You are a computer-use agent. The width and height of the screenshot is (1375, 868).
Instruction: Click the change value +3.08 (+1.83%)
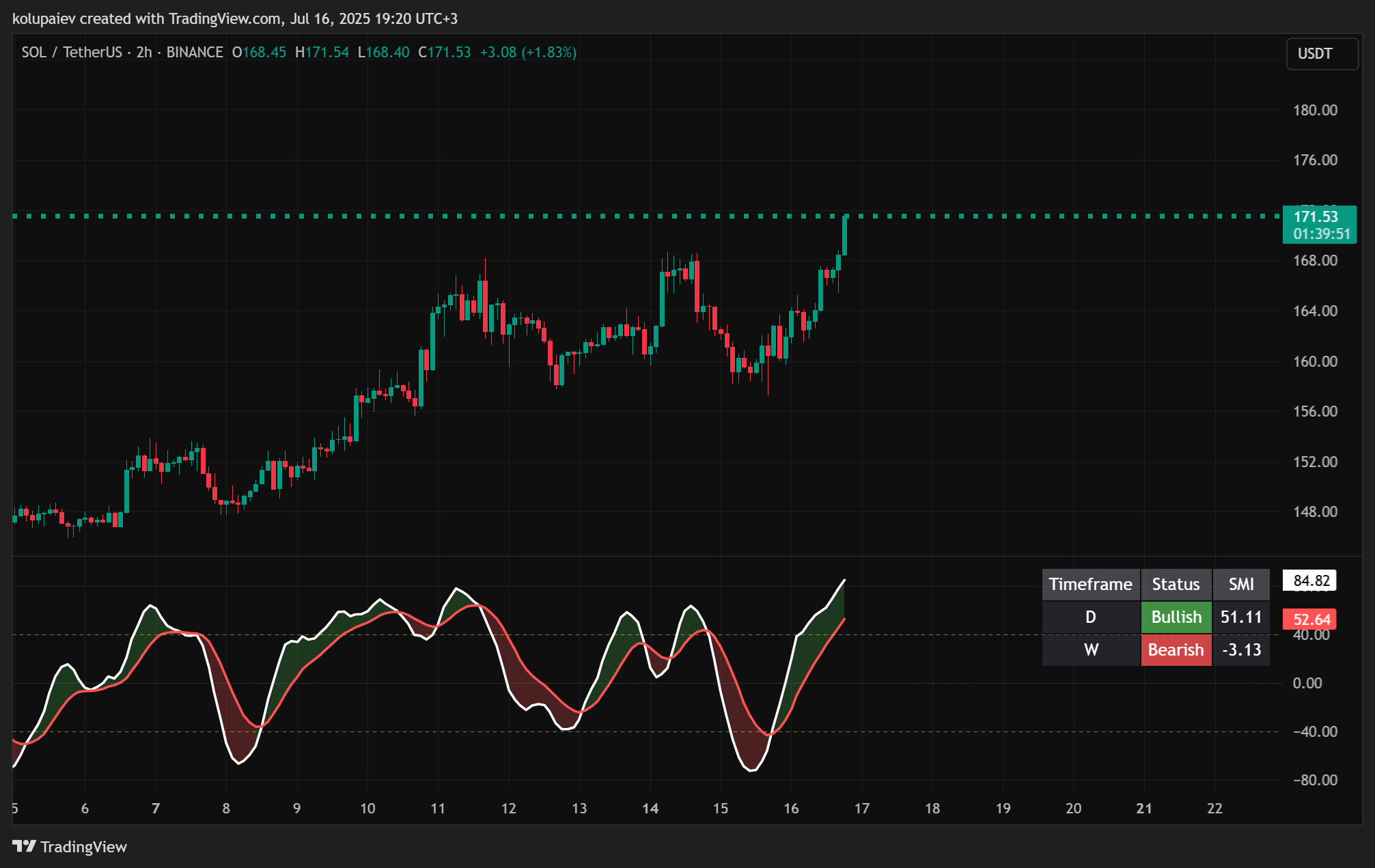click(528, 52)
